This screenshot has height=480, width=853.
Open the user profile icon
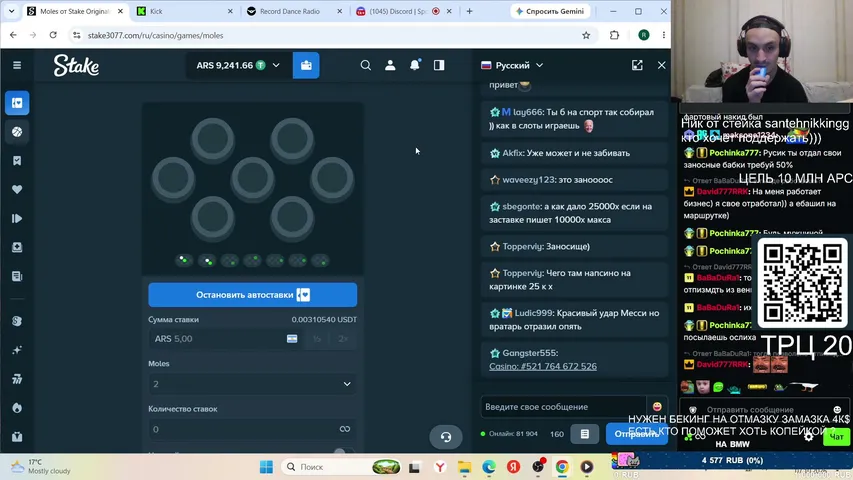pos(390,65)
